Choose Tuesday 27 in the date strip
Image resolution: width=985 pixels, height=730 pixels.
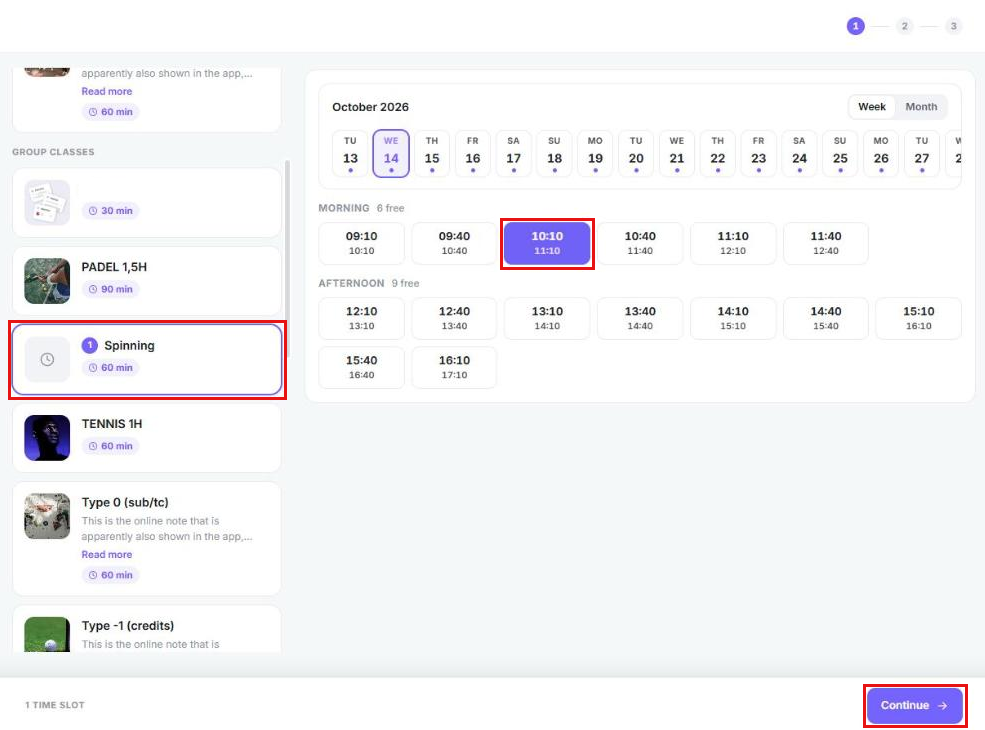click(x=922, y=153)
